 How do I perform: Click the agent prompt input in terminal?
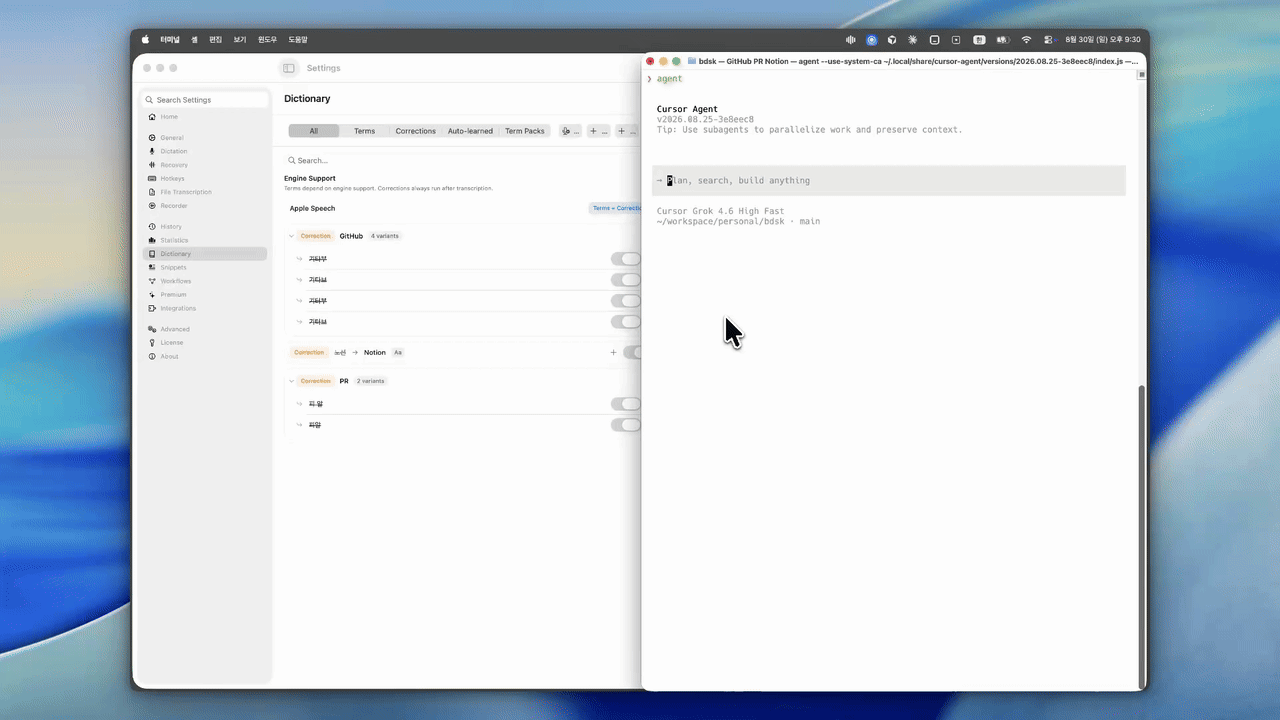pyautogui.click(x=889, y=181)
